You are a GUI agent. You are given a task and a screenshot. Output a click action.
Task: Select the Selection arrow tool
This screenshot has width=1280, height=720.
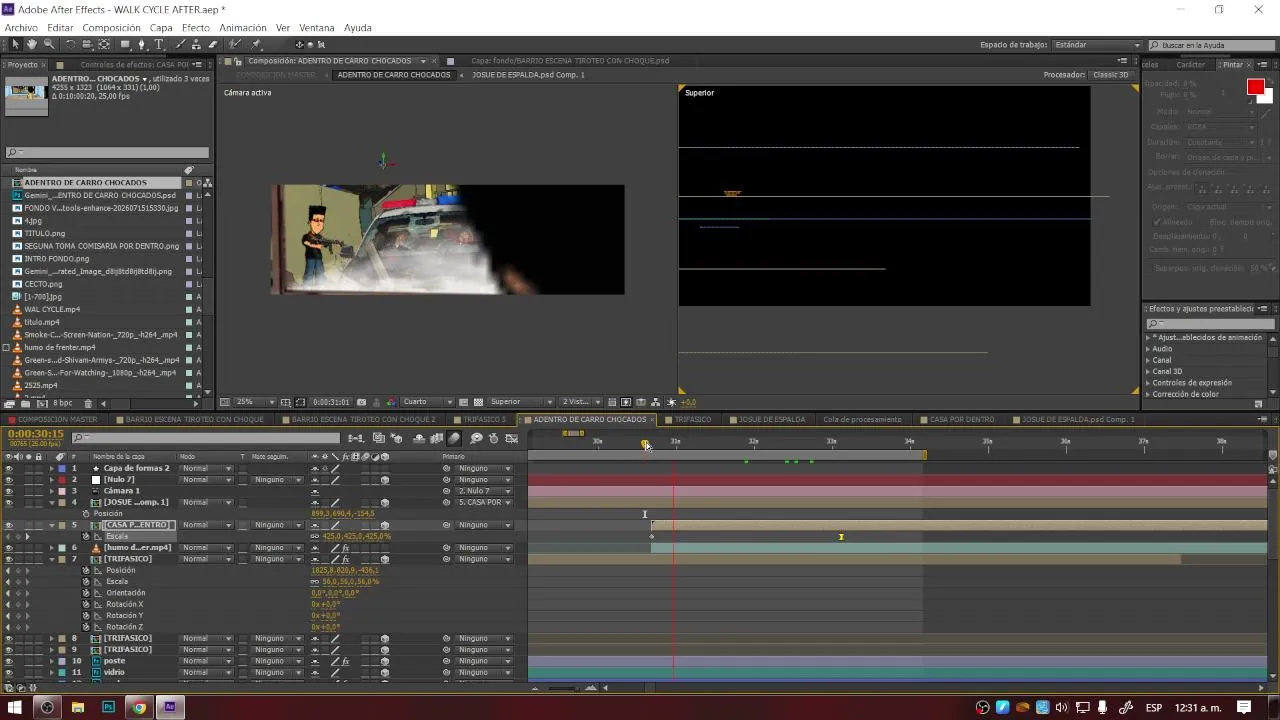15,45
